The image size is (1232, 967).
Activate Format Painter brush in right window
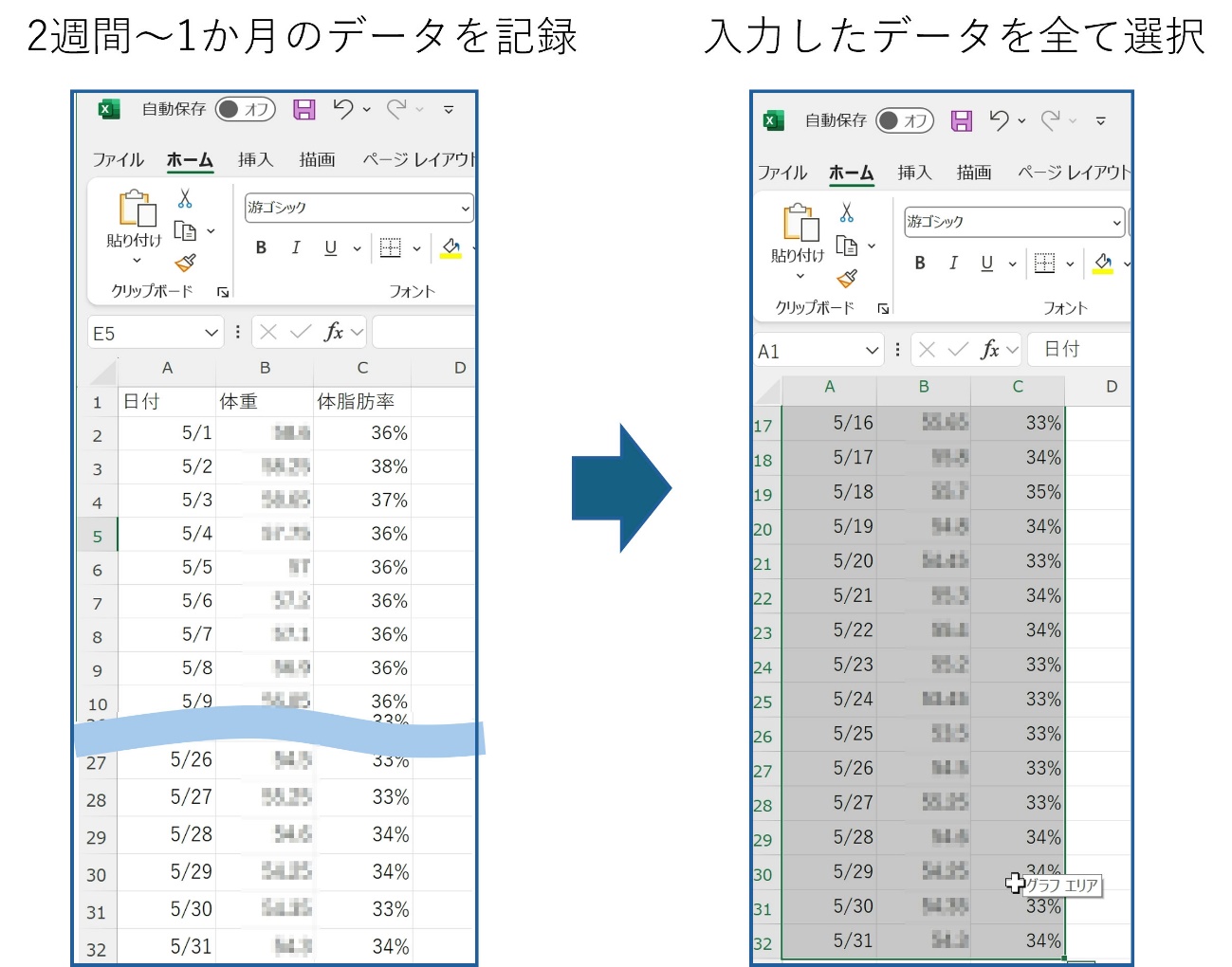pos(847,278)
